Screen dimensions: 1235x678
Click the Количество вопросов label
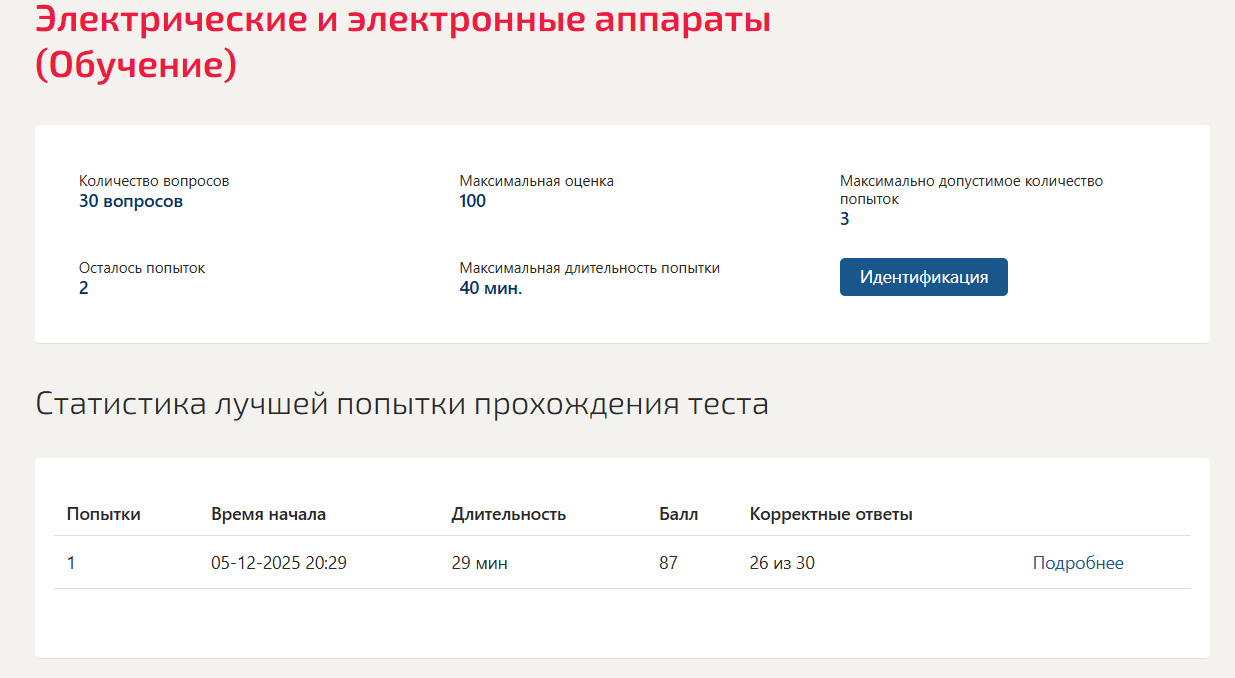point(154,181)
